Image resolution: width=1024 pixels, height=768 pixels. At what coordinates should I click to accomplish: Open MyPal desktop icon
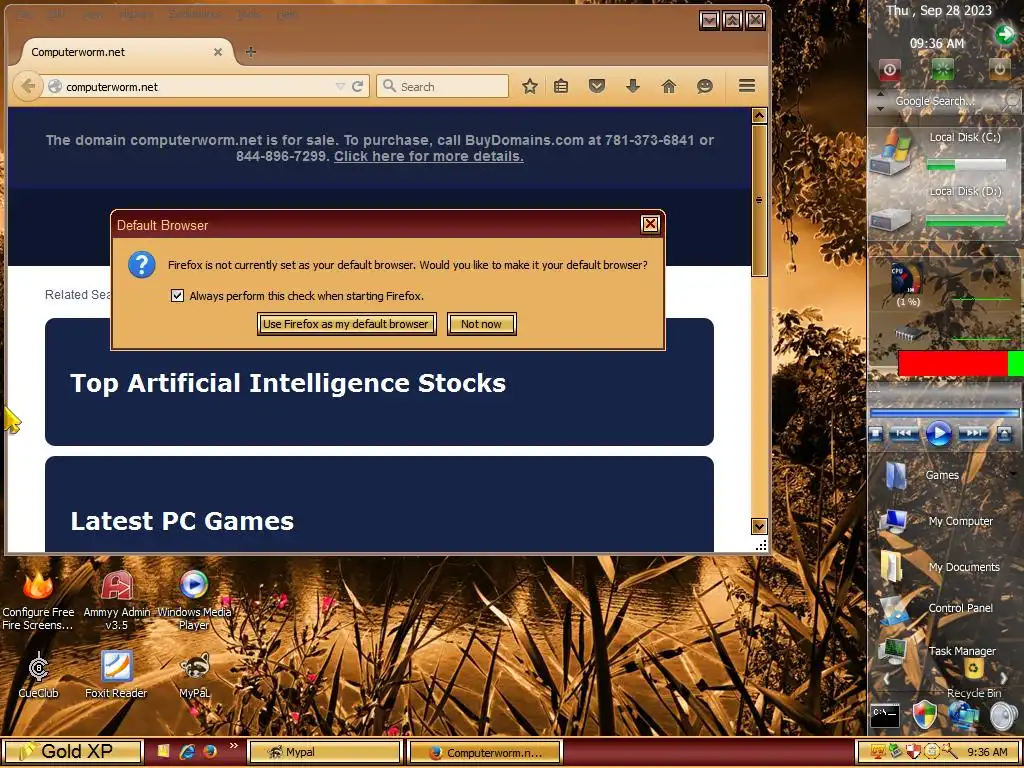[x=195, y=675]
